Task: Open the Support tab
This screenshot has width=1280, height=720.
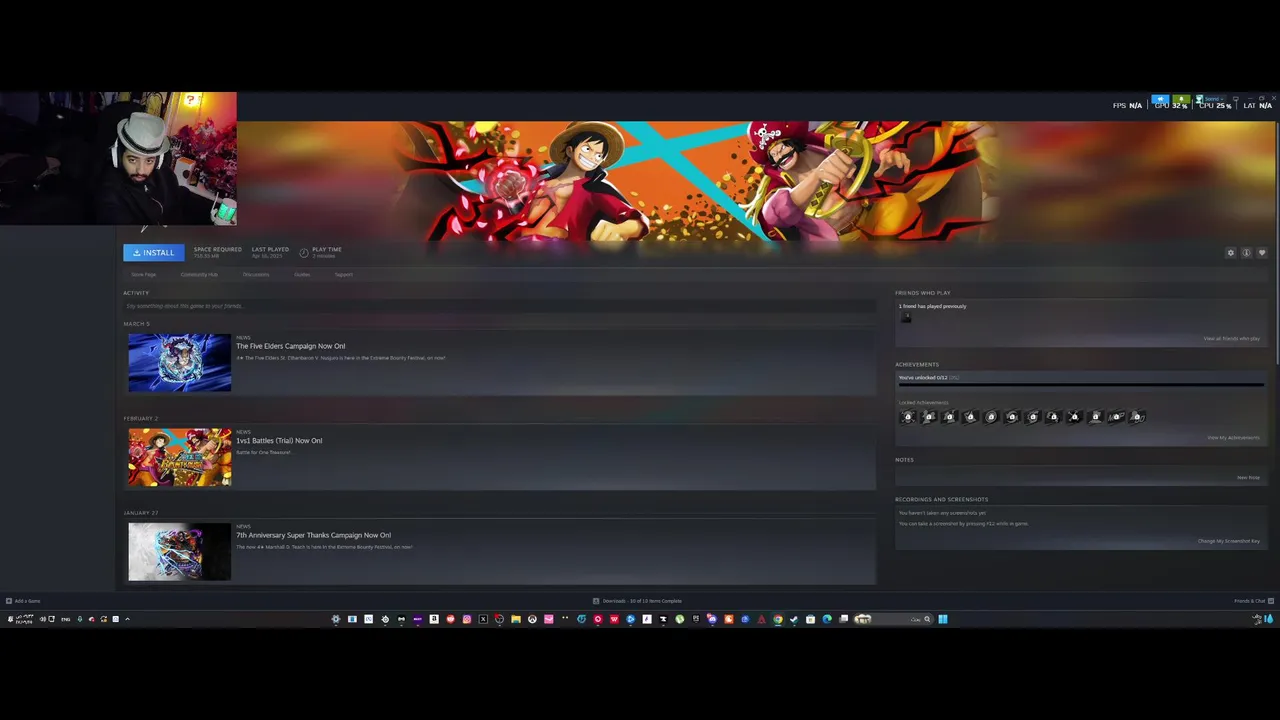Action: pos(343,274)
